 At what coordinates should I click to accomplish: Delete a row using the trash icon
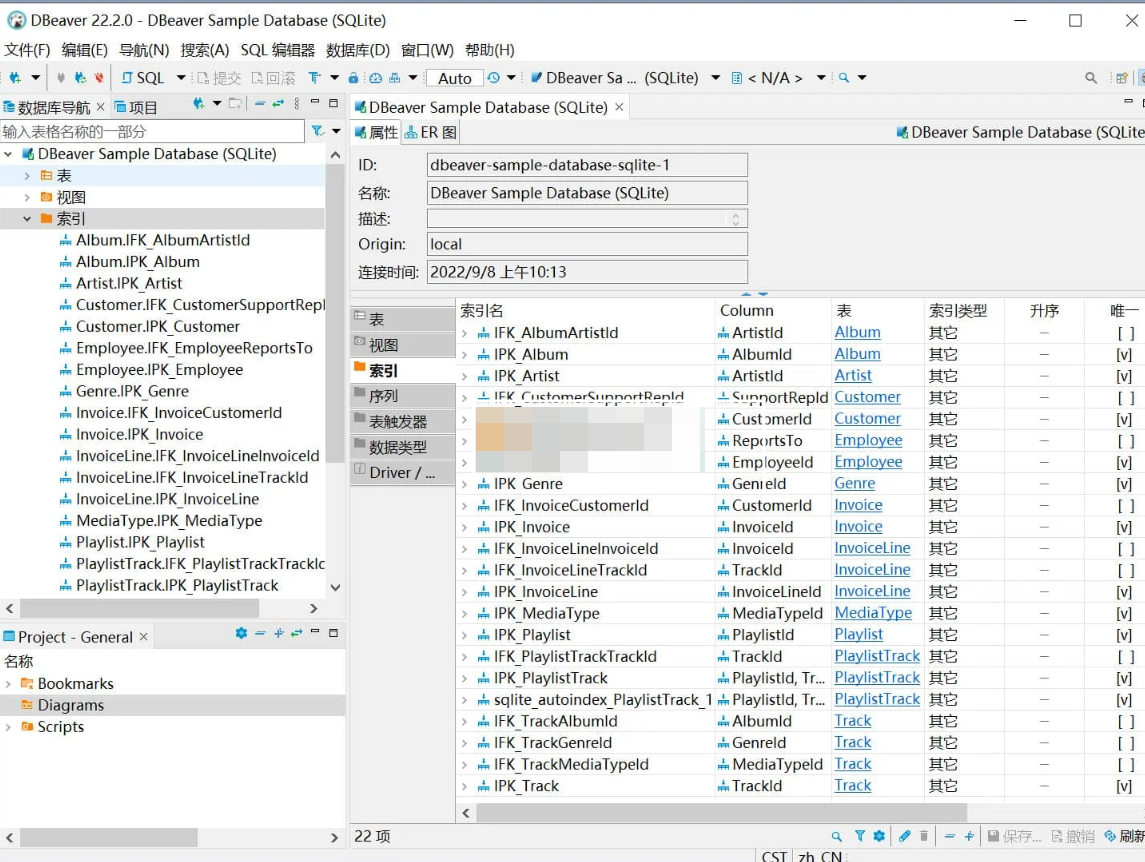[924, 836]
